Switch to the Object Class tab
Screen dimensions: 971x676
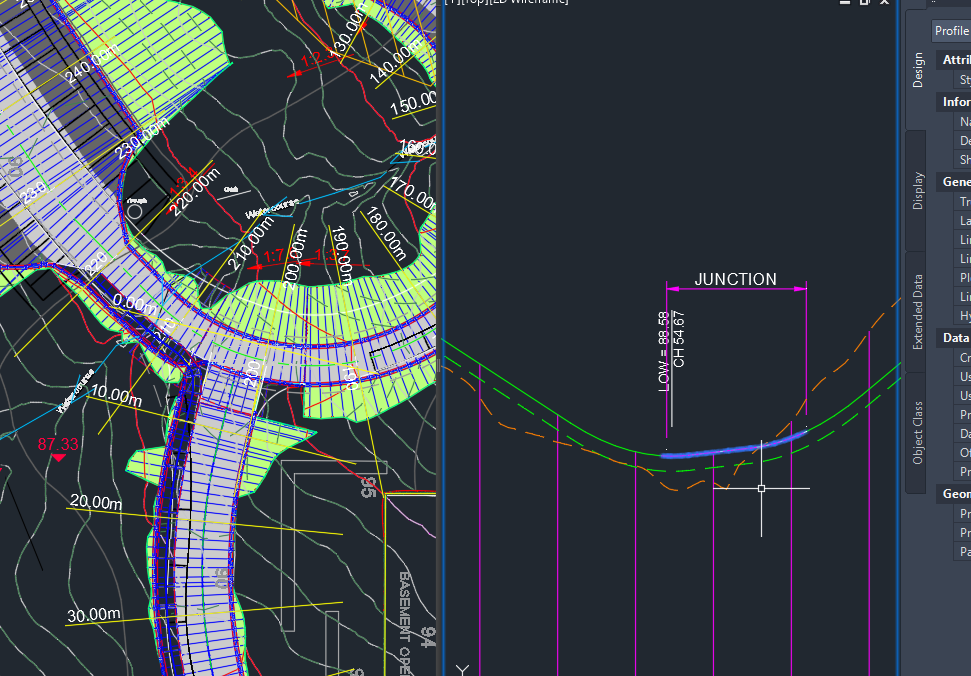click(915, 435)
